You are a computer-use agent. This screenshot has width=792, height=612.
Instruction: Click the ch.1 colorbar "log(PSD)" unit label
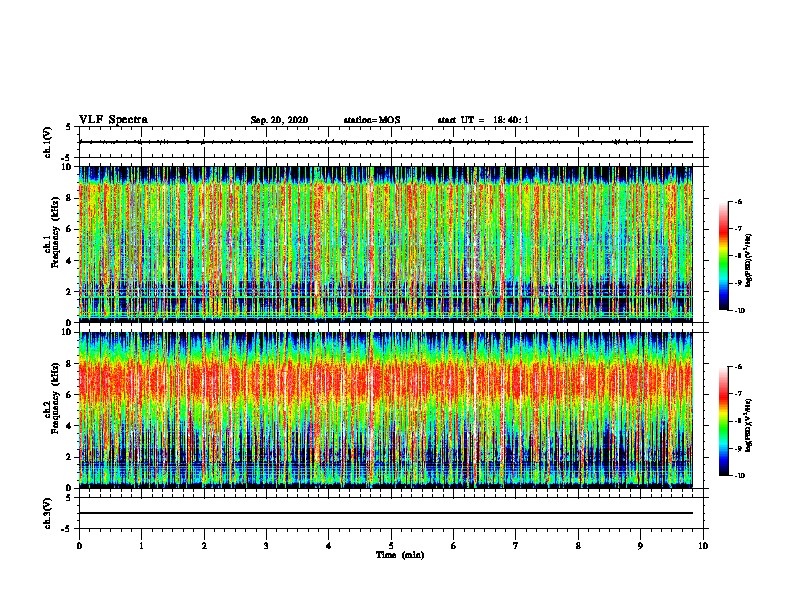pos(749,260)
